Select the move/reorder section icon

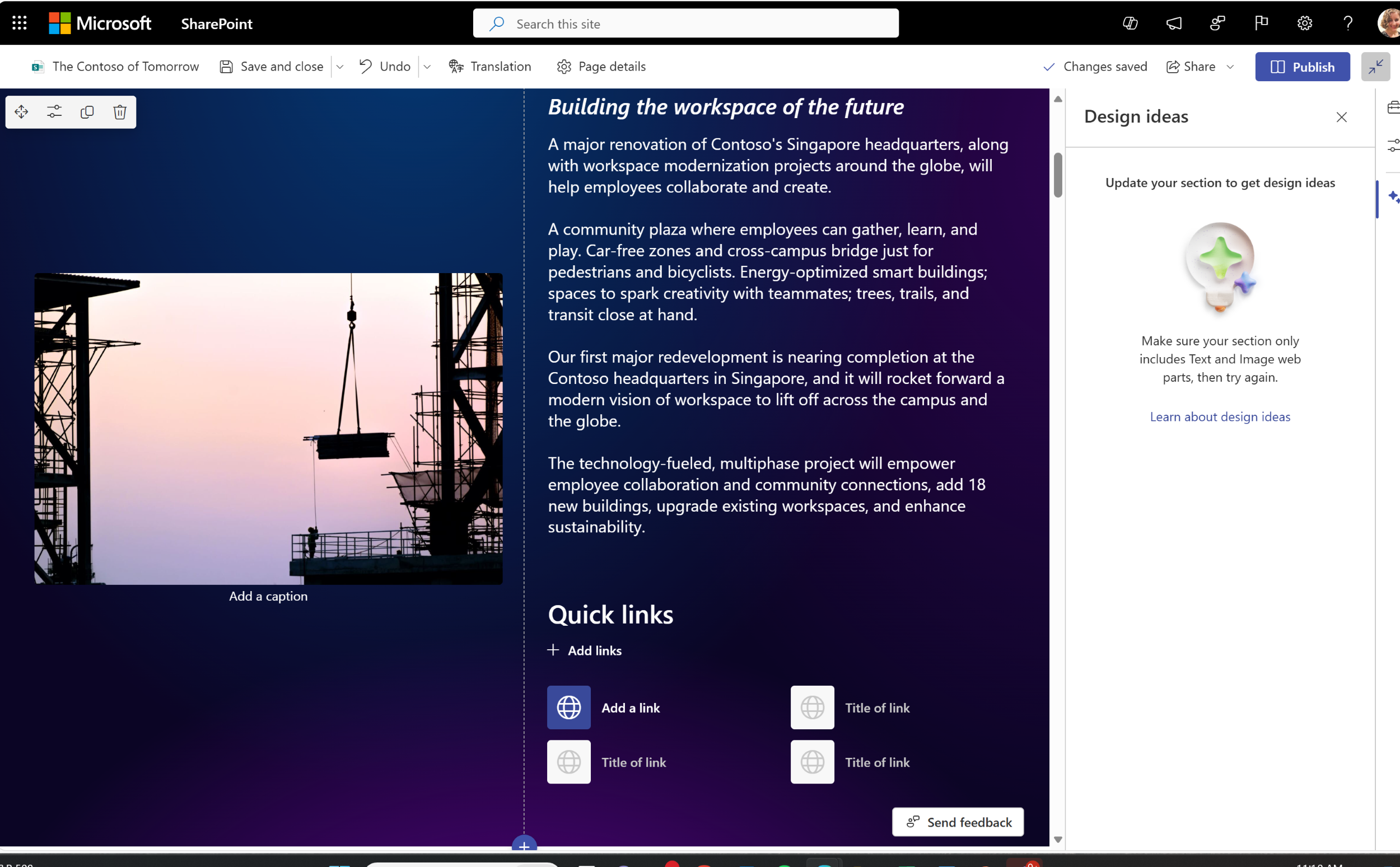[21, 111]
